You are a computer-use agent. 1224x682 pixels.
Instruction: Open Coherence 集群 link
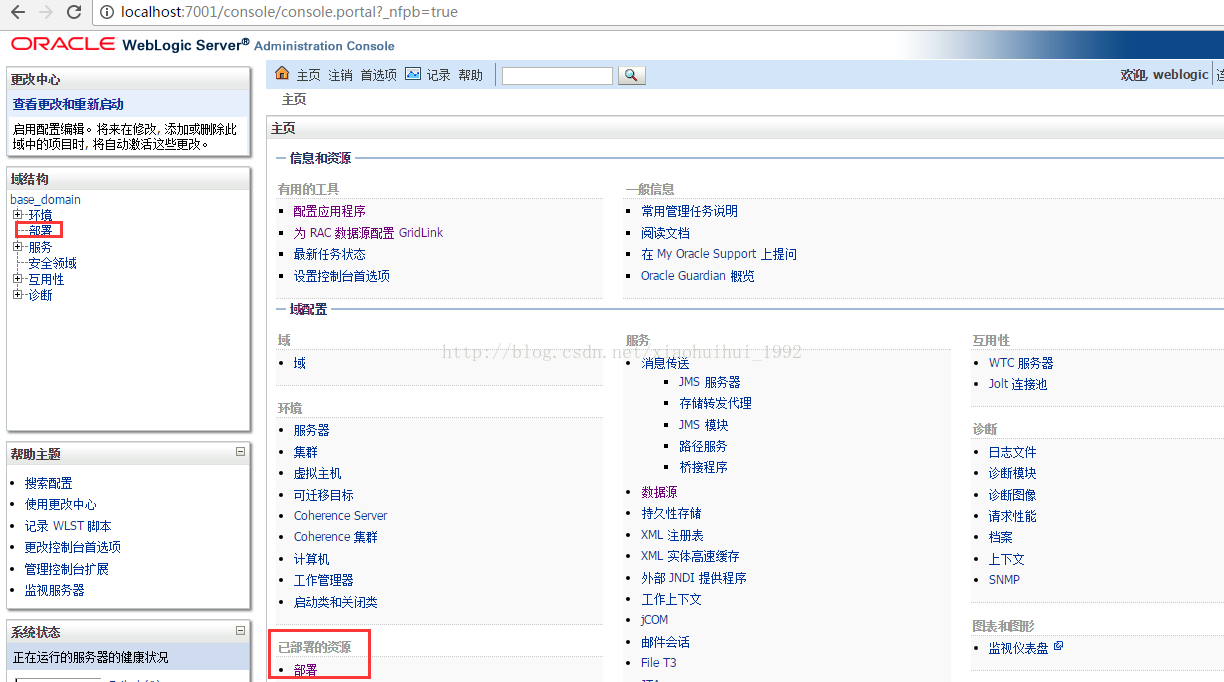pos(335,537)
